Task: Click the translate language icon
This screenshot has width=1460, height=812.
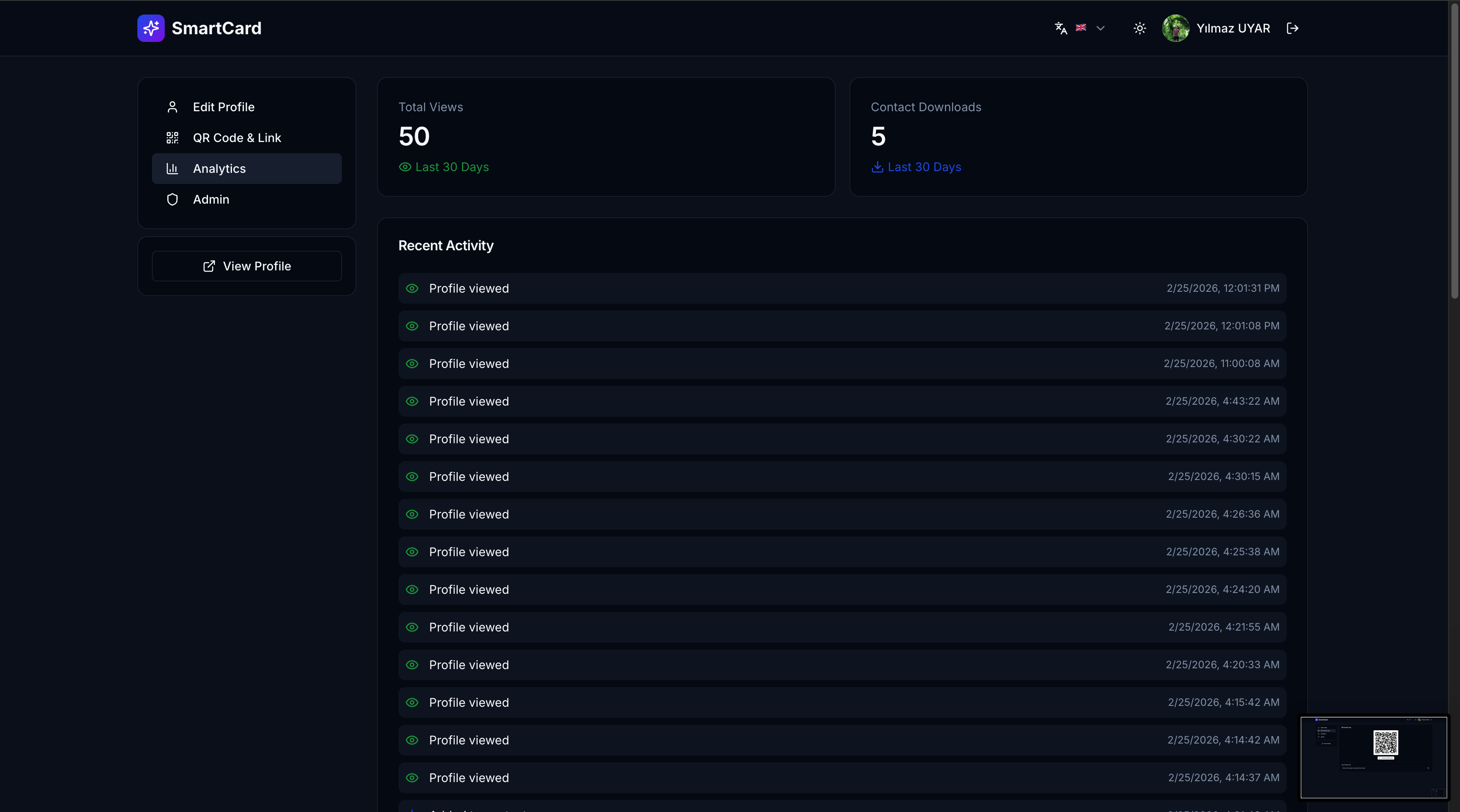Action: (1060, 28)
